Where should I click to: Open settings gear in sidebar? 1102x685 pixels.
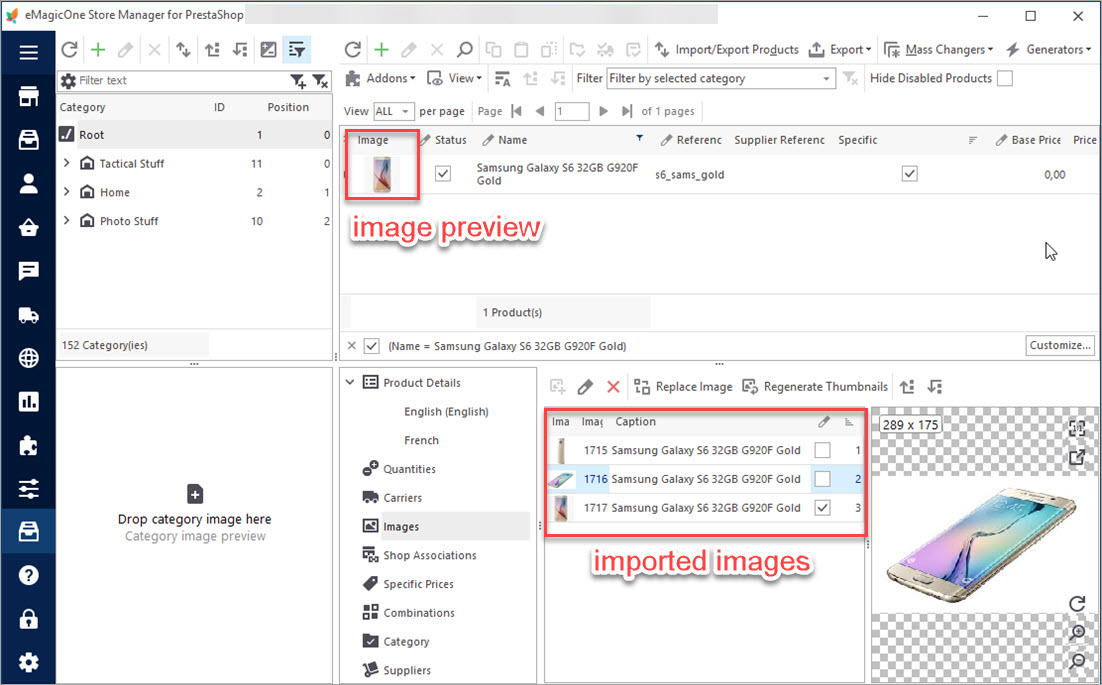[x=28, y=663]
